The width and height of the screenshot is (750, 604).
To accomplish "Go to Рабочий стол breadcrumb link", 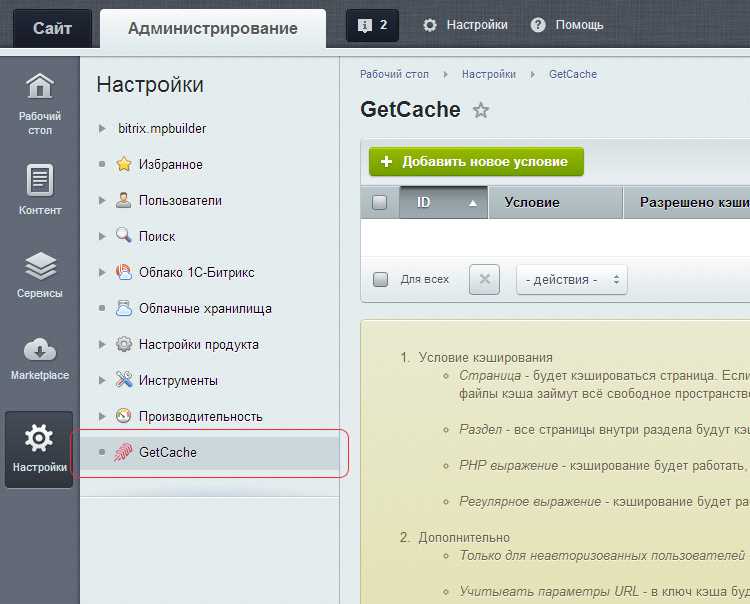I will coord(394,74).
